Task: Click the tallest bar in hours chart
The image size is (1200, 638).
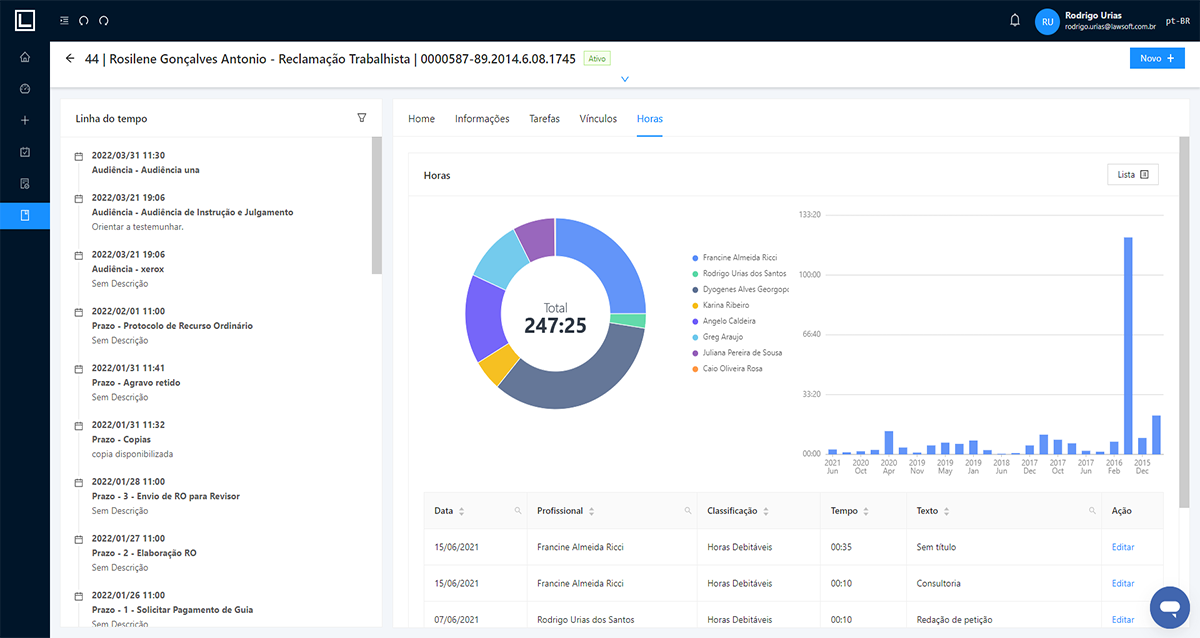Action: (x=1128, y=345)
